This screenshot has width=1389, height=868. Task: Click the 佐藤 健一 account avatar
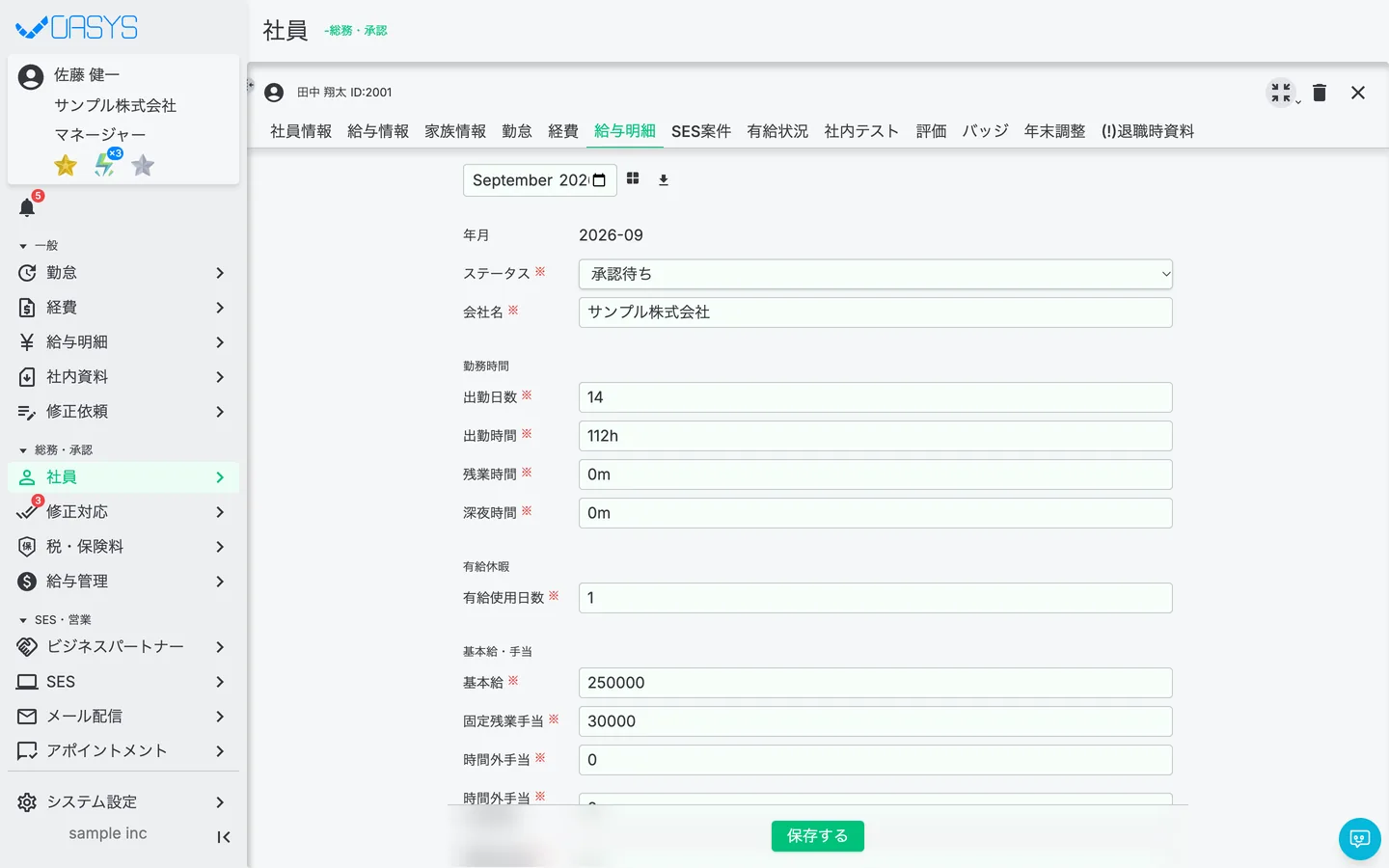click(x=31, y=77)
